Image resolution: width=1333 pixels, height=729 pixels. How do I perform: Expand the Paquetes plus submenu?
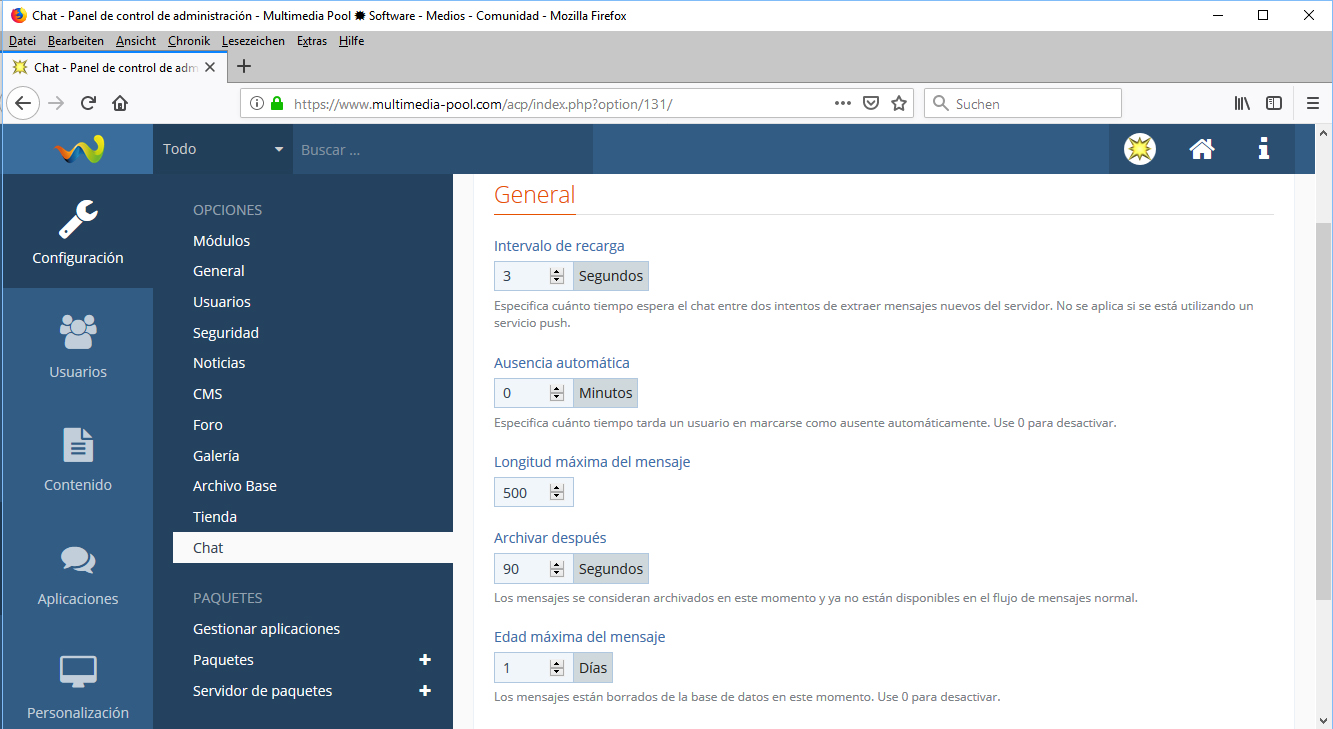pyautogui.click(x=425, y=660)
